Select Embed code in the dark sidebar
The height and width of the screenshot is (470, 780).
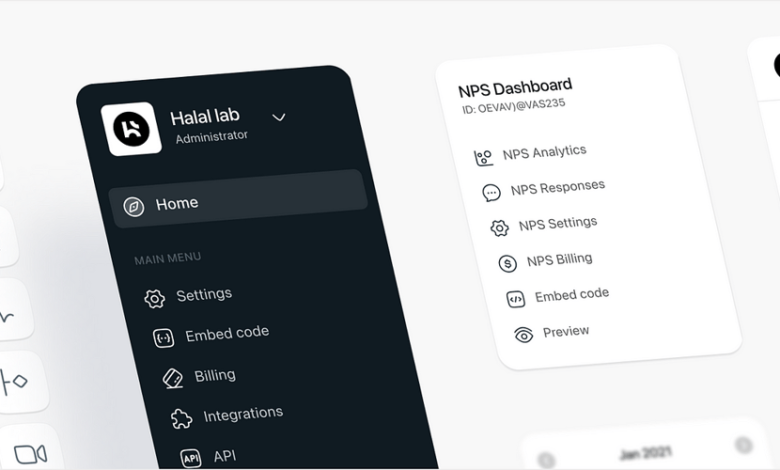(227, 334)
